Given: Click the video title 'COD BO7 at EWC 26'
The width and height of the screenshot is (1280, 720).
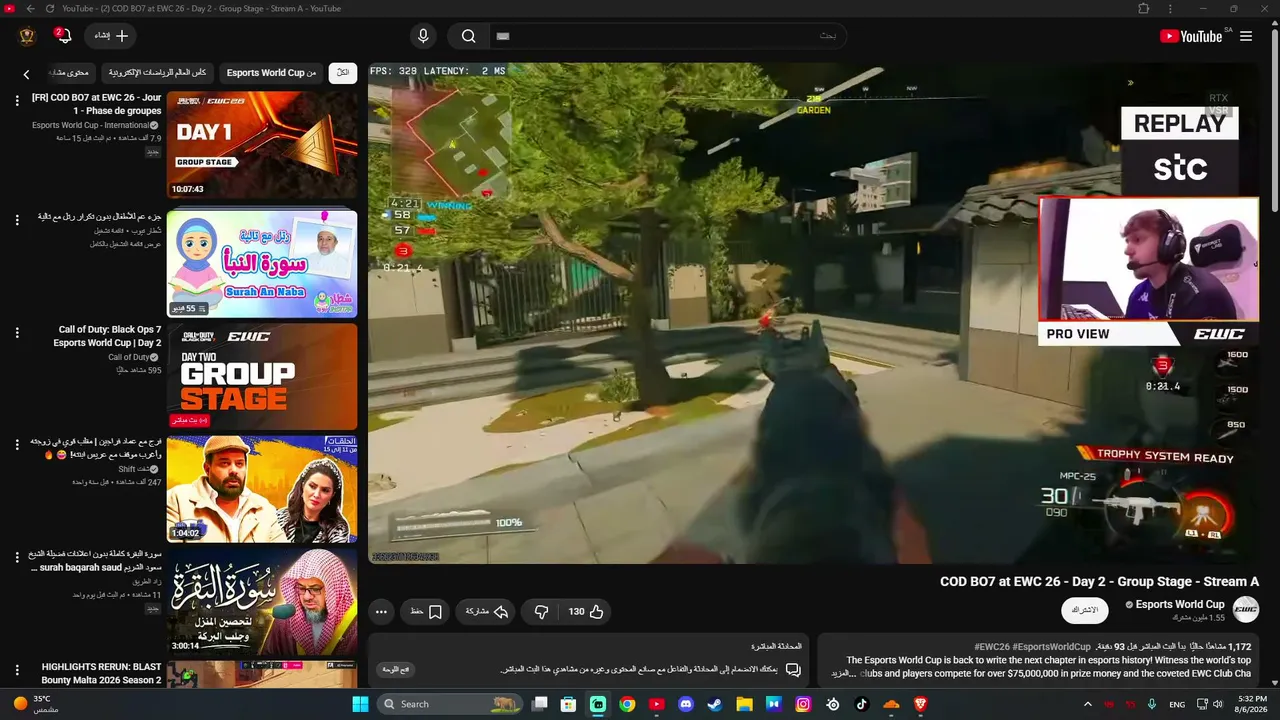Looking at the screenshot, I should [1099, 581].
